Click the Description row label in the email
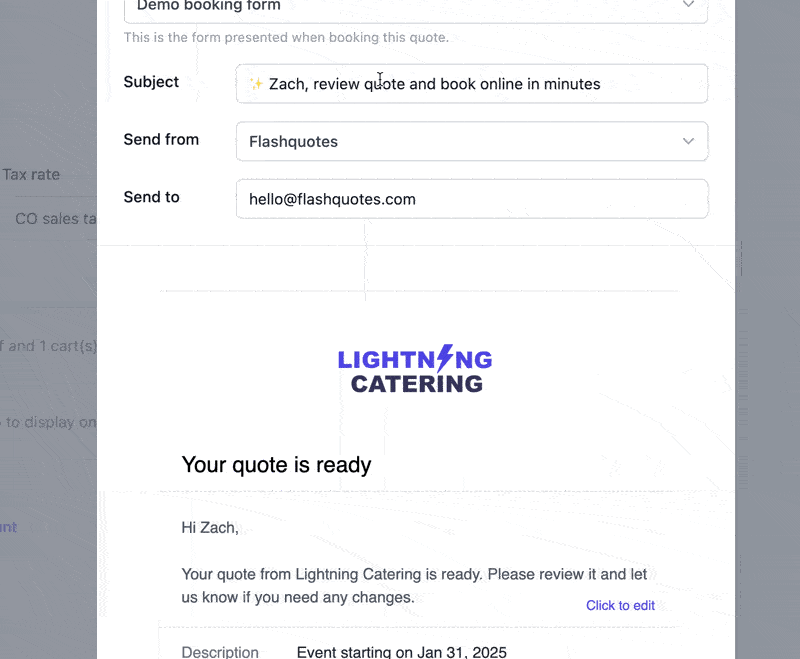The image size is (800, 659). click(220, 652)
